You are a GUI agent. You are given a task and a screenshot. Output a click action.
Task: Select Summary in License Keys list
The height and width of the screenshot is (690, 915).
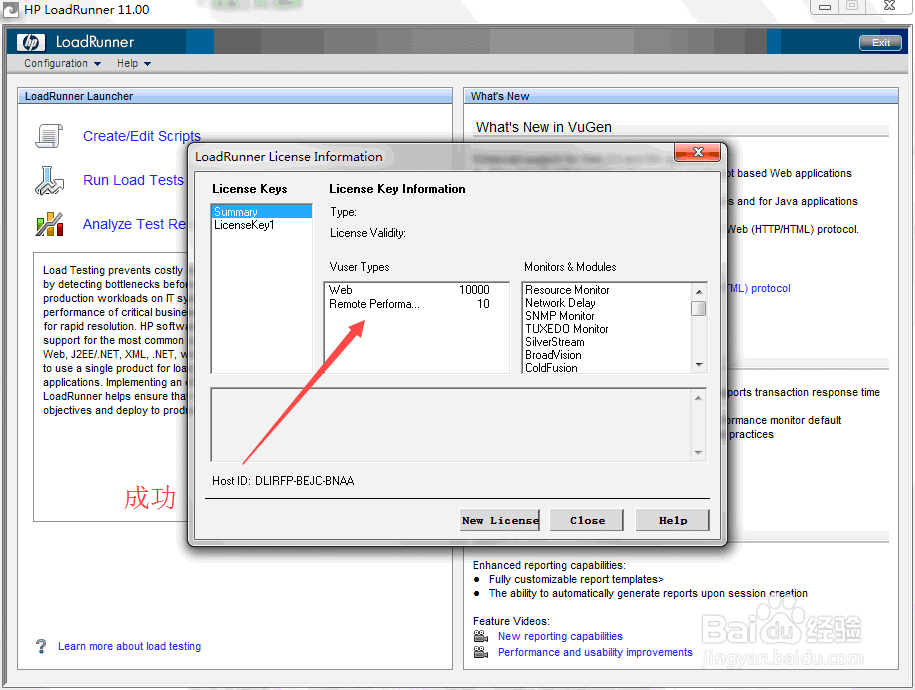point(261,211)
